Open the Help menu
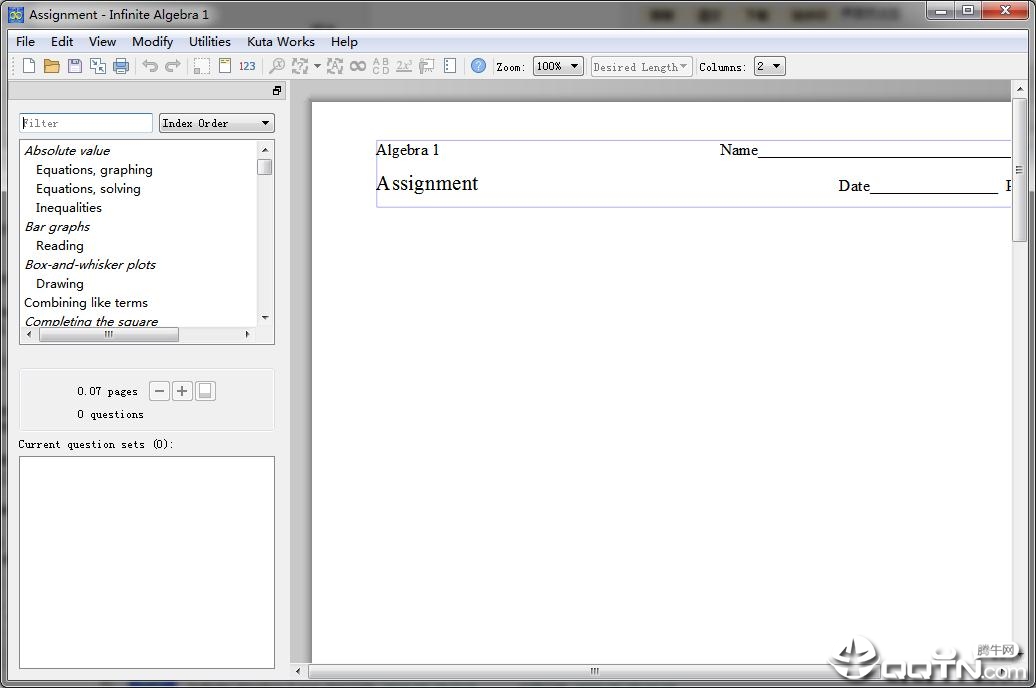This screenshot has height=688, width=1036. point(344,42)
